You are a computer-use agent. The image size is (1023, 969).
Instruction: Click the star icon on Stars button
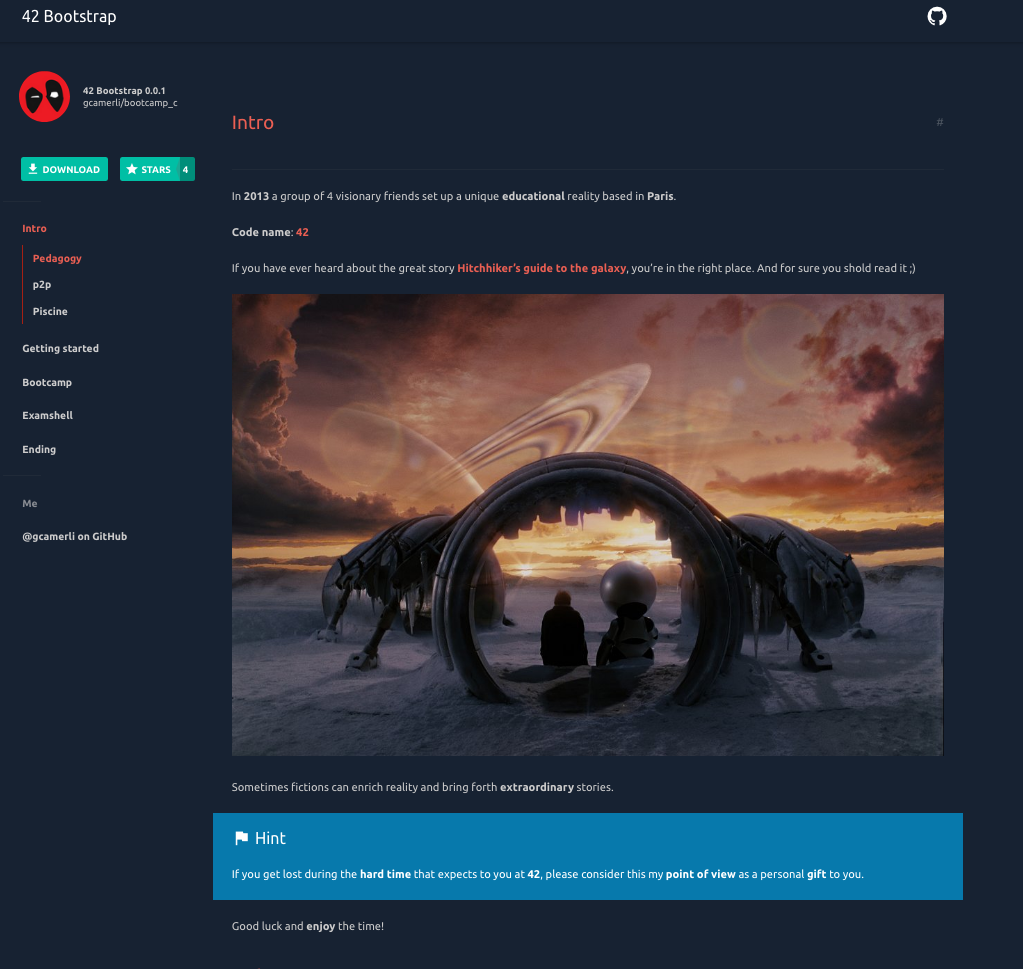click(x=132, y=170)
